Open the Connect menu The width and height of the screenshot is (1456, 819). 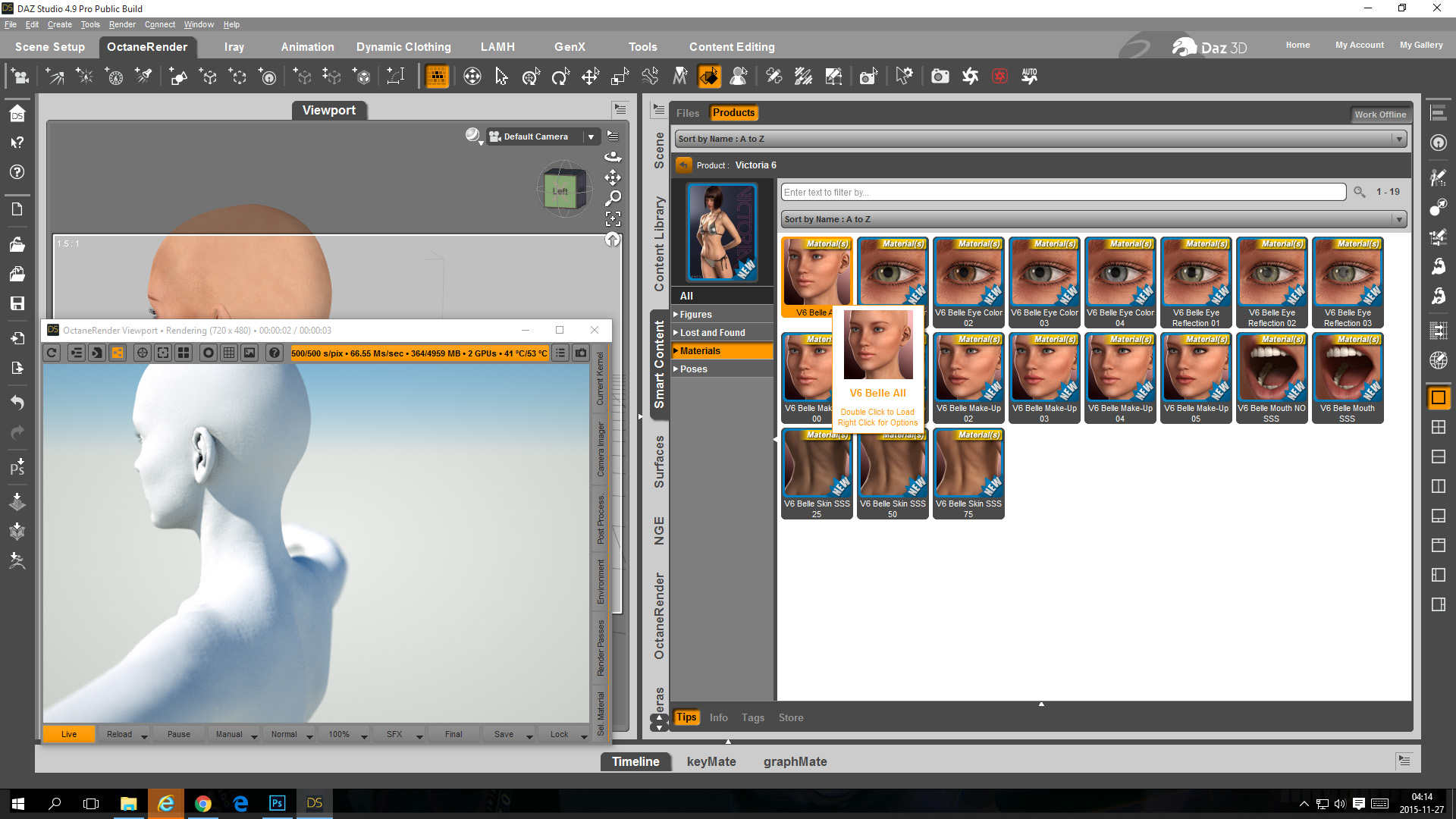click(x=160, y=24)
